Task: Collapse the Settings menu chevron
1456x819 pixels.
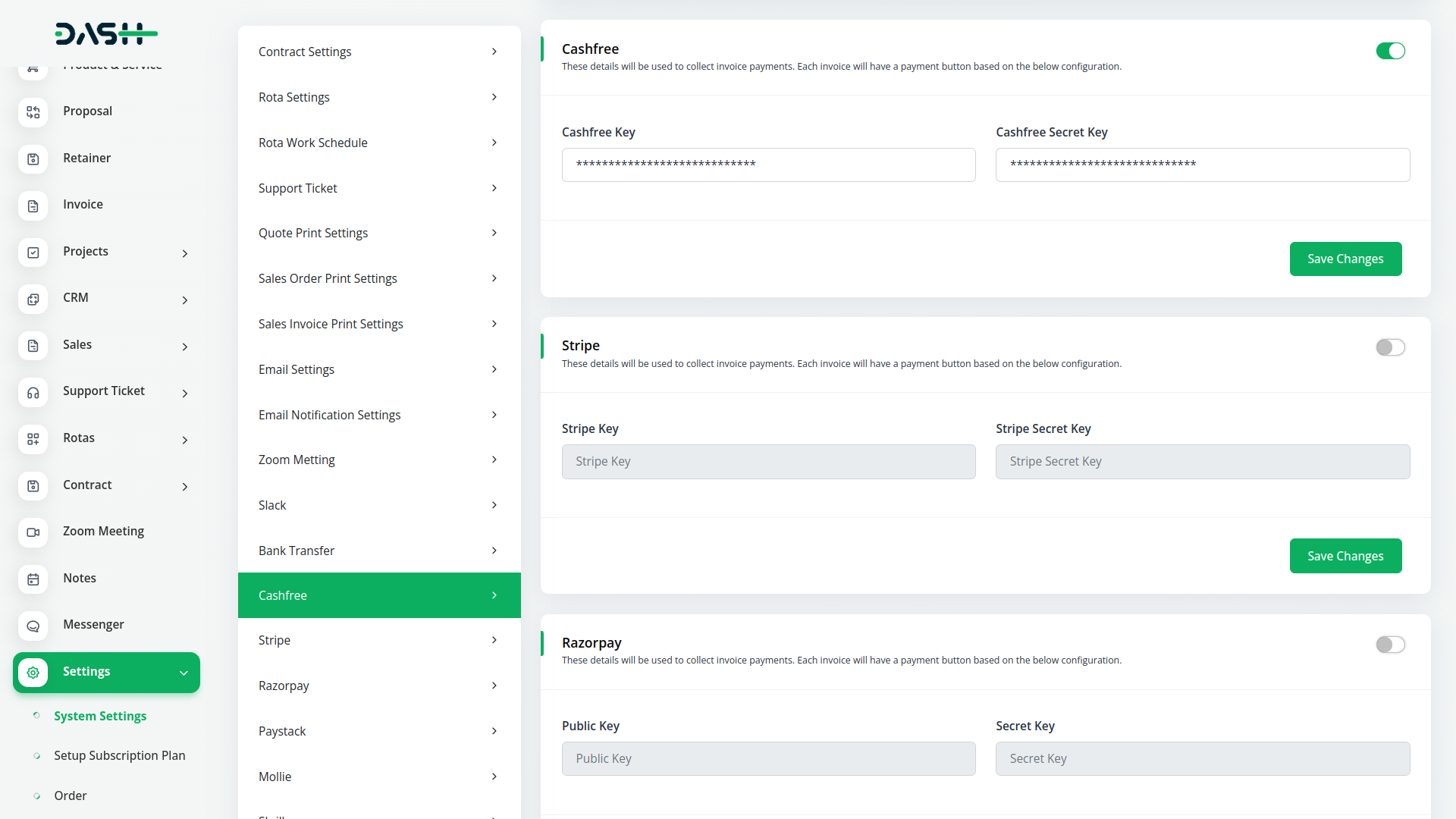Action: click(x=184, y=673)
